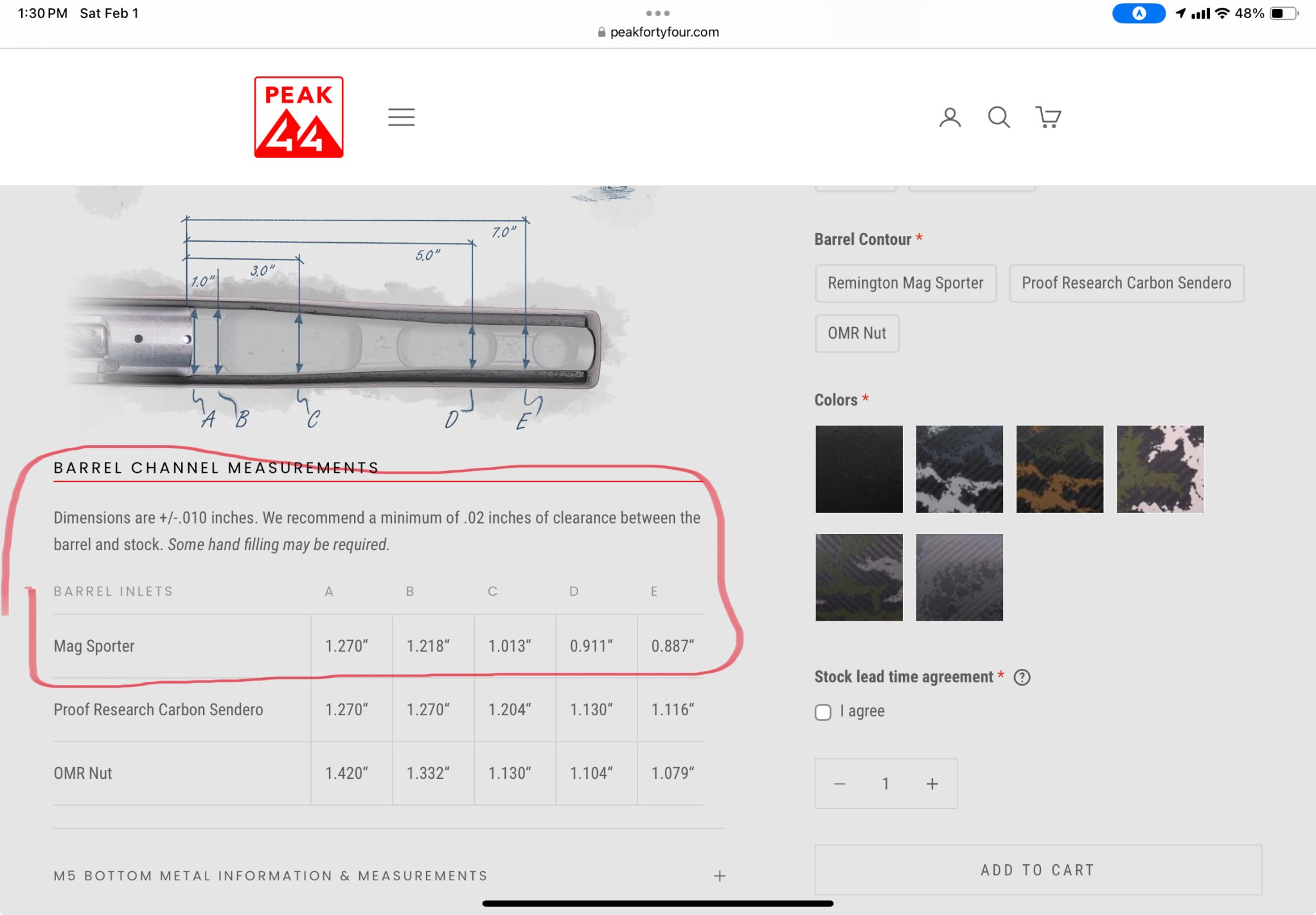
Task: Select Proof Research Carbon Sendero contour
Action: click(x=1126, y=283)
